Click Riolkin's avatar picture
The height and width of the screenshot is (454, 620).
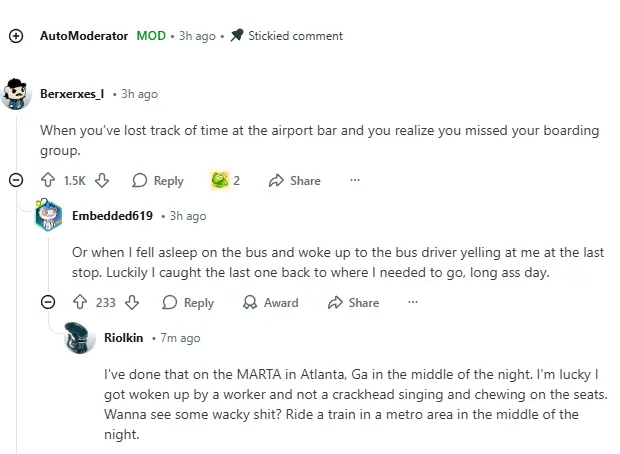[x=80, y=339]
